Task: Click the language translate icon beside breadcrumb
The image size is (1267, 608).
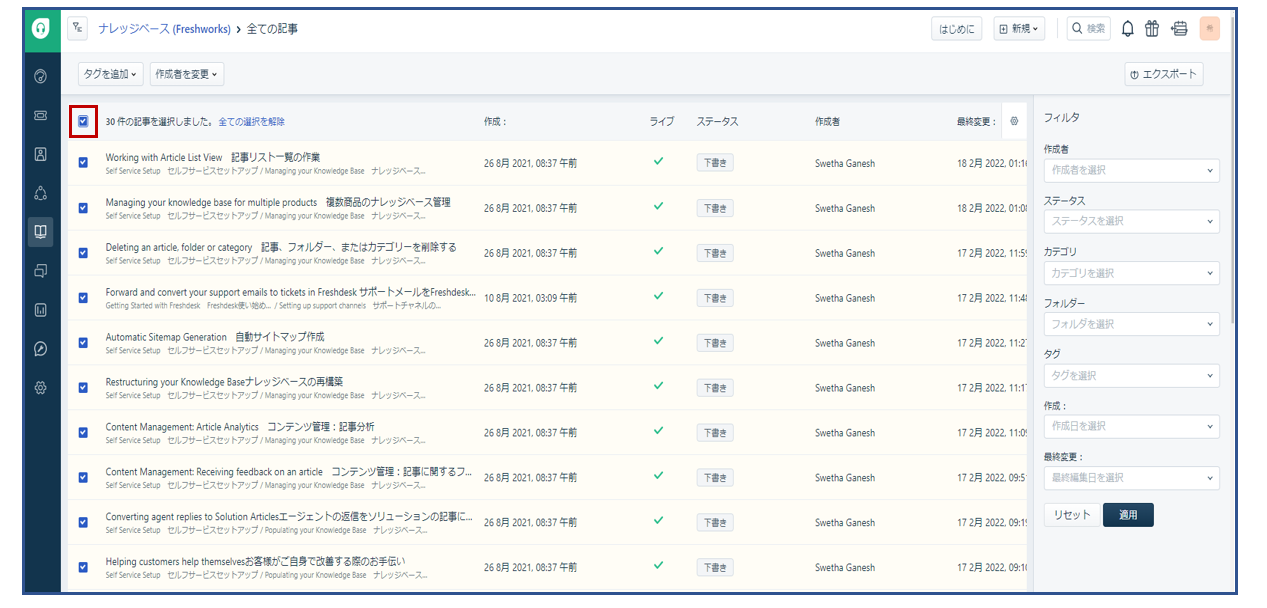Action: point(78,28)
